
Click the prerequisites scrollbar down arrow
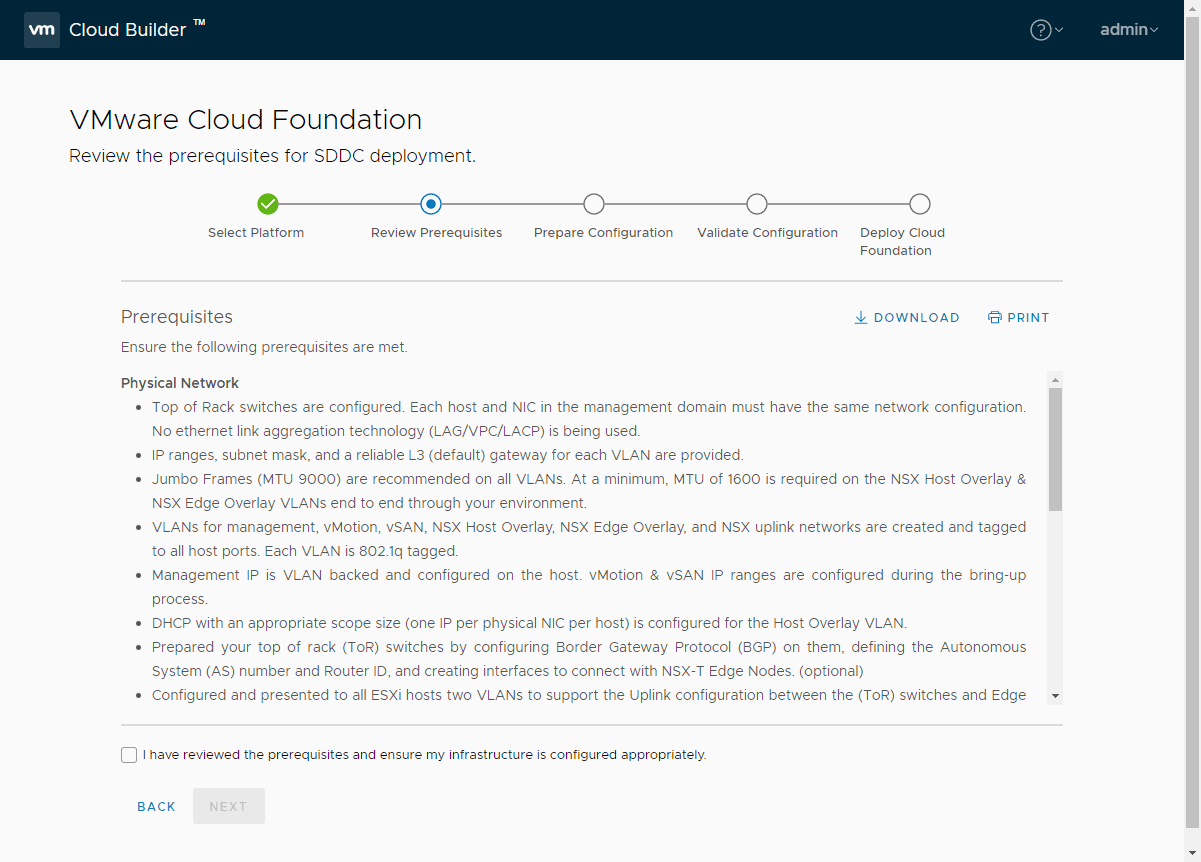click(x=1055, y=696)
